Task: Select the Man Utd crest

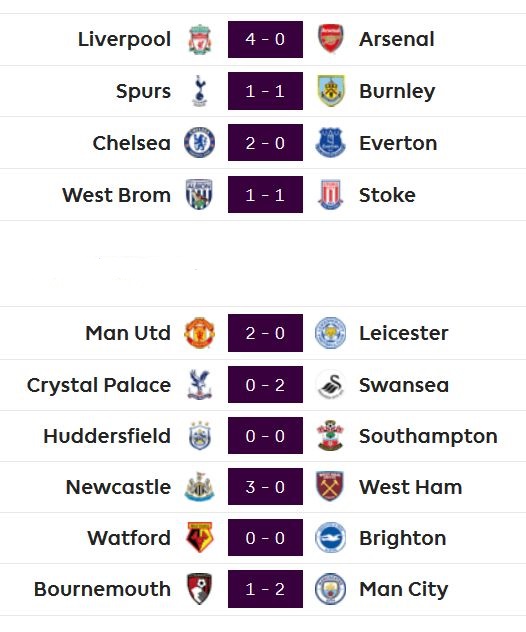Action: [200, 333]
